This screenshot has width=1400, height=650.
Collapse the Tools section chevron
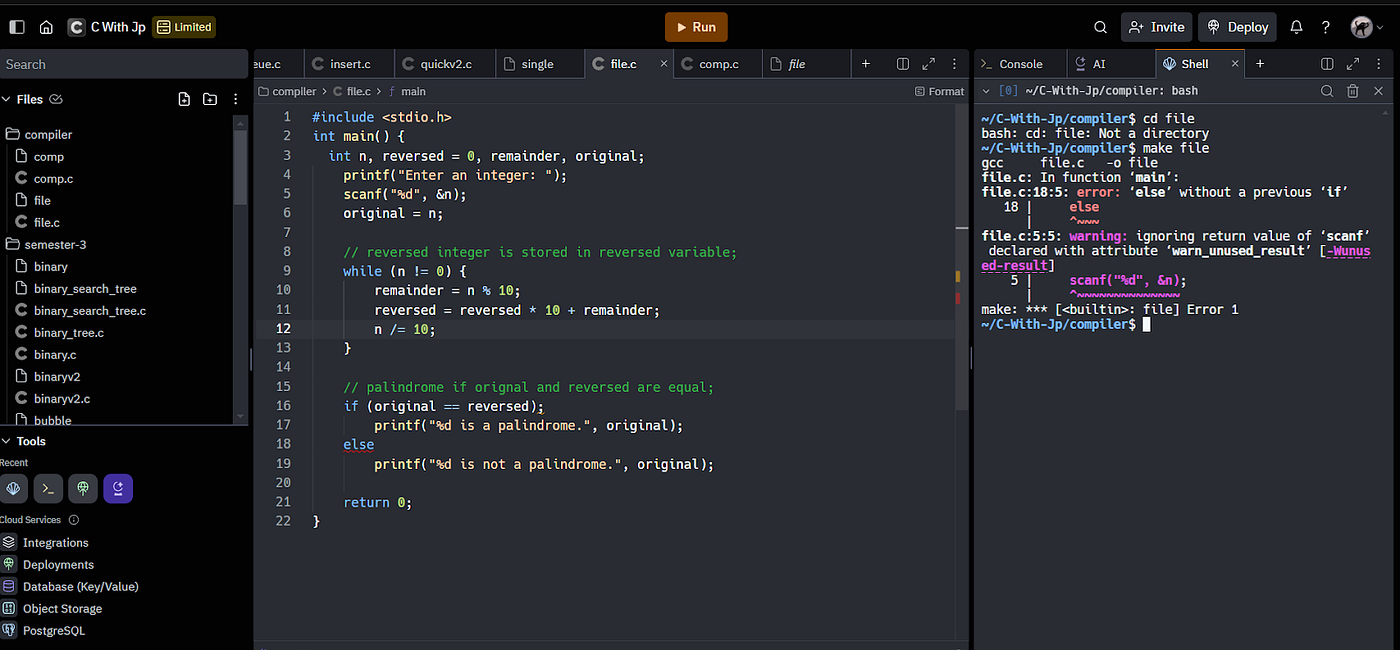click(6, 441)
